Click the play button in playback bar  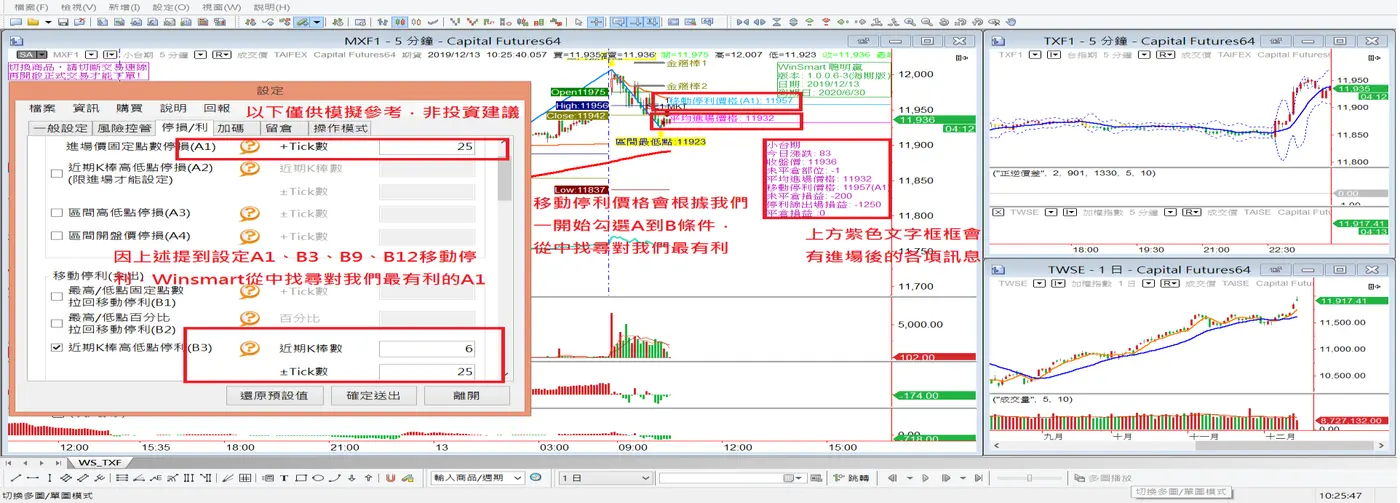pyautogui.click(x=925, y=478)
